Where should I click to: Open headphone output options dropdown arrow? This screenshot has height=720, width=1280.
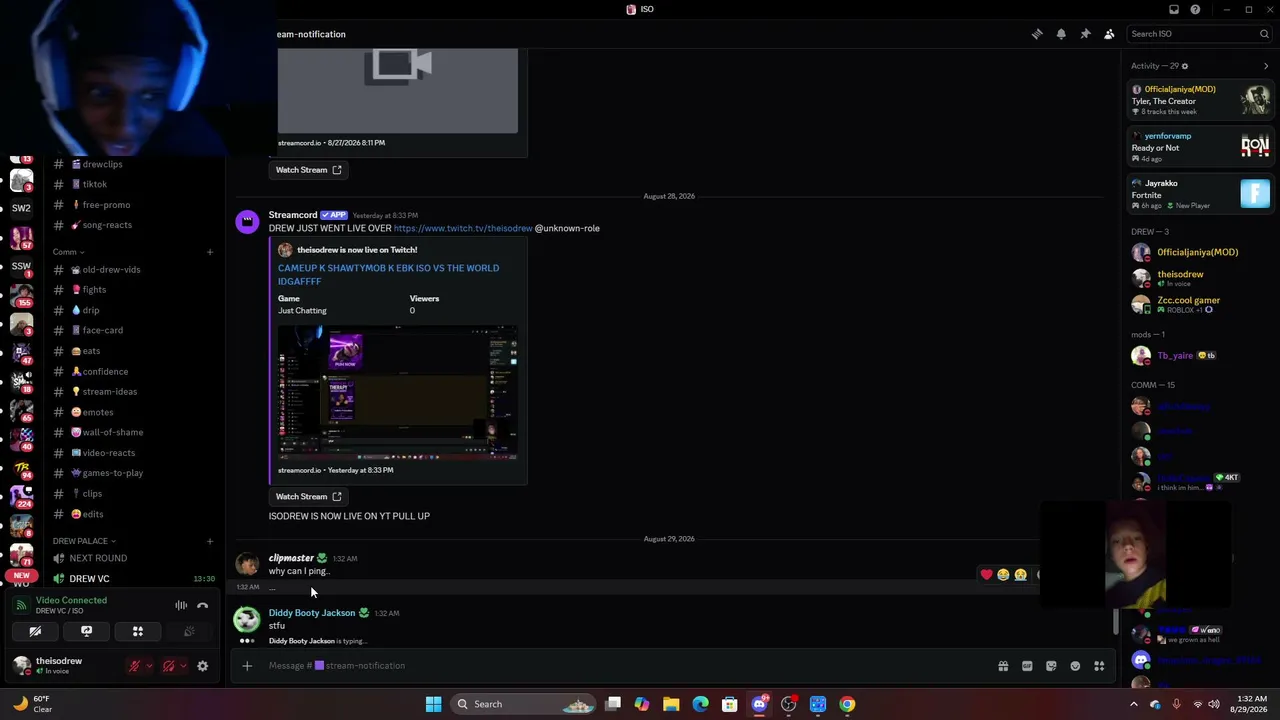[183, 666]
